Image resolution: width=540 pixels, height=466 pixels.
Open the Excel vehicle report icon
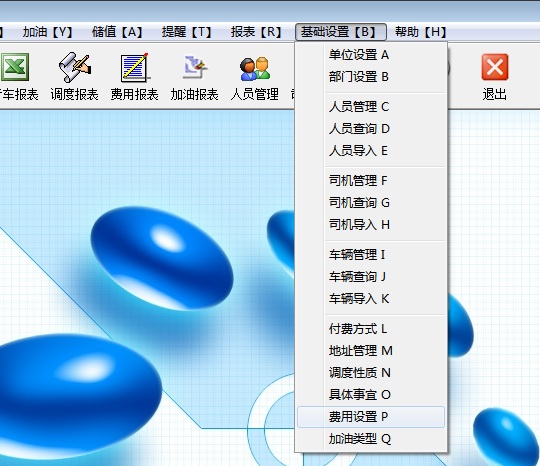[x=14, y=67]
